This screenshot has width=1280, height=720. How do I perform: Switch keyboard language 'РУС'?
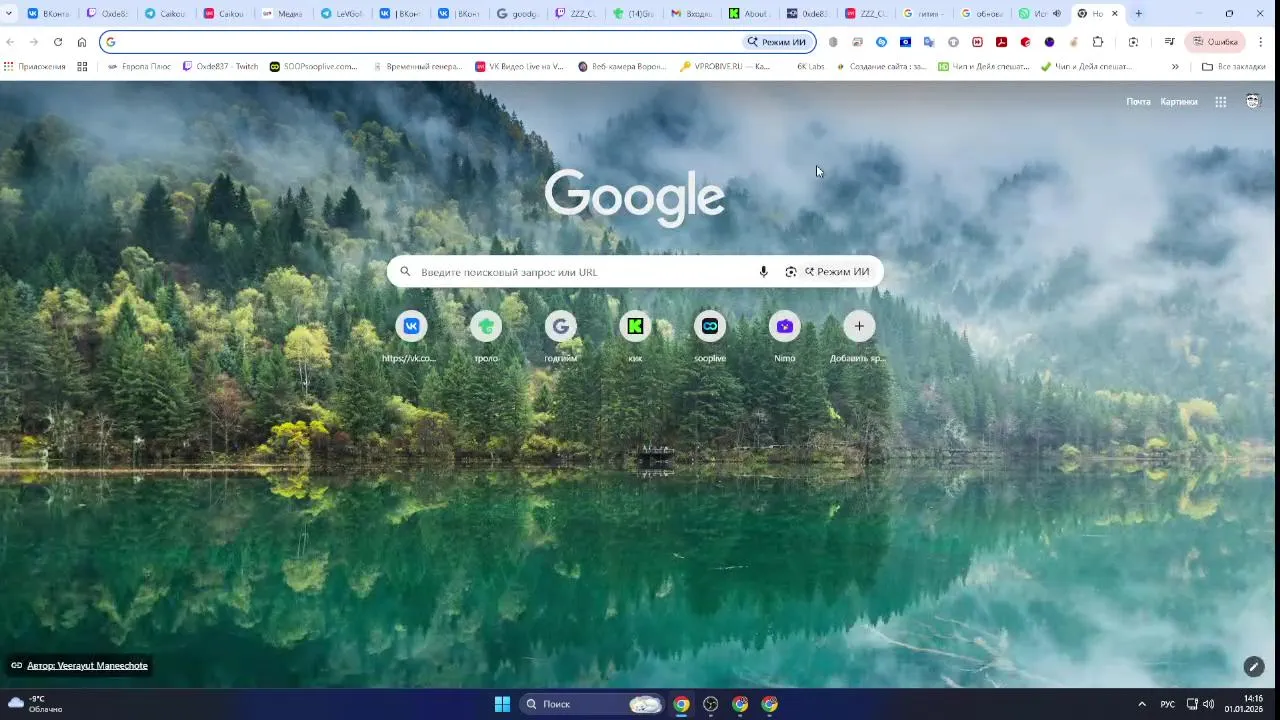[1167, 704]
